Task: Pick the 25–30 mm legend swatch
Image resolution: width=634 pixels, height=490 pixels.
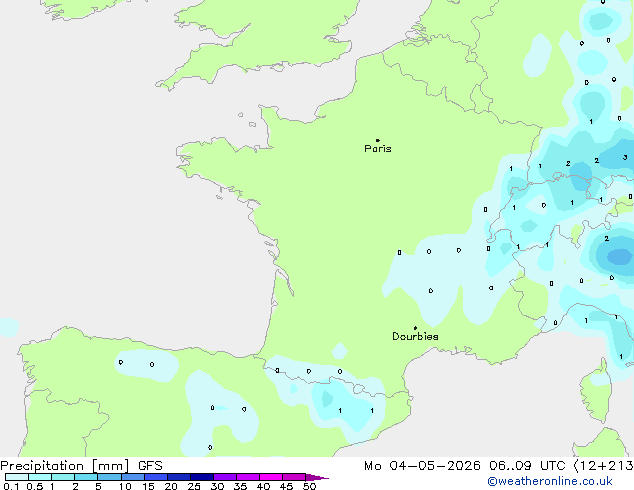Action: 202,477
